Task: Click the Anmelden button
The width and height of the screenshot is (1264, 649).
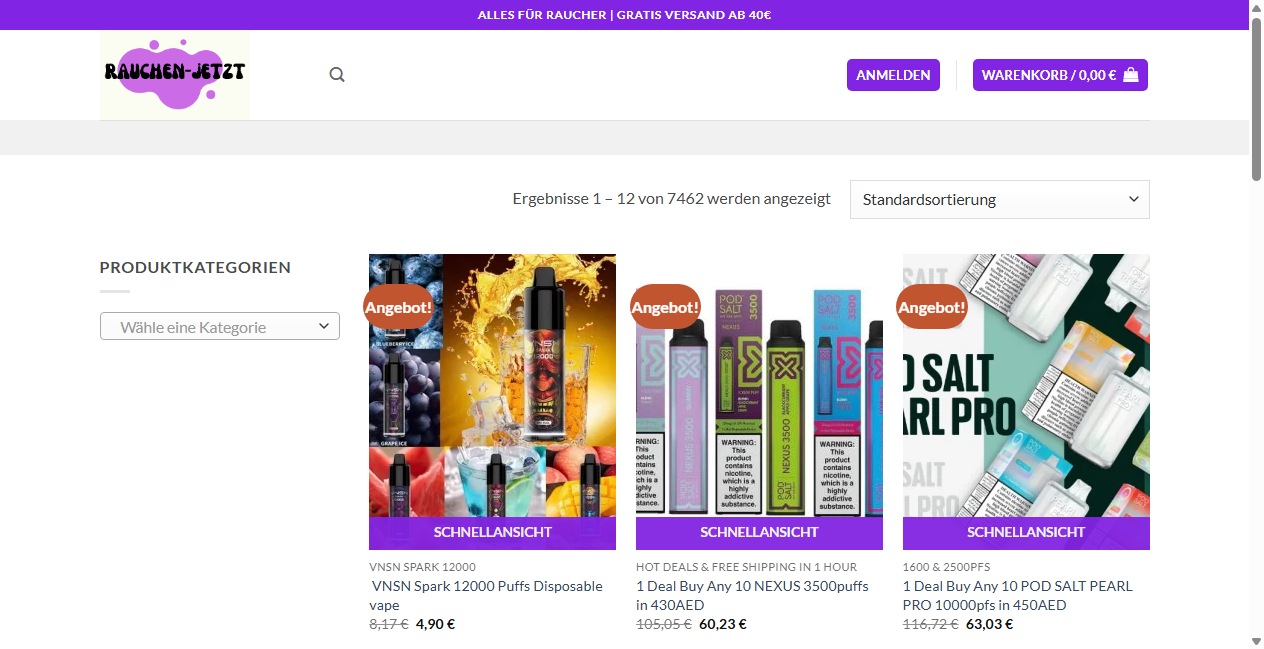Action: pos(893,75)
